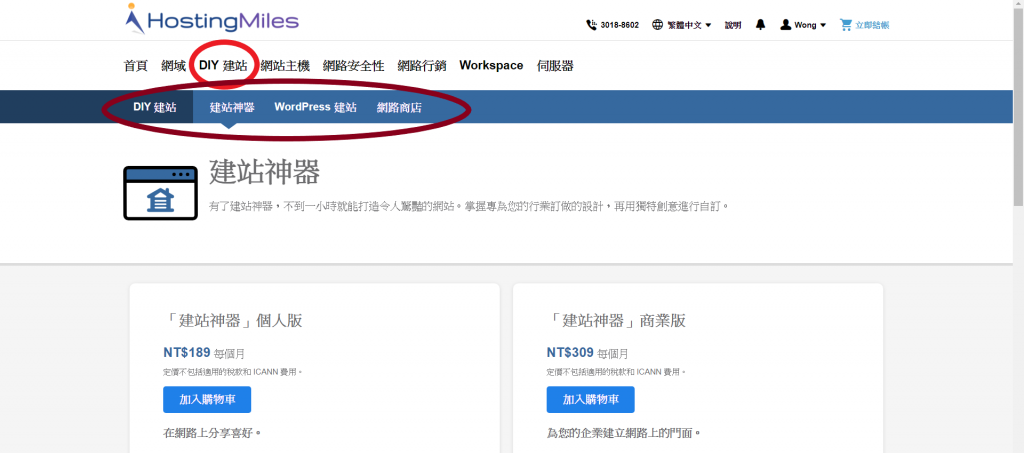
Task: Go to the 首頁 menu item
Action: (x=136, y=66)
